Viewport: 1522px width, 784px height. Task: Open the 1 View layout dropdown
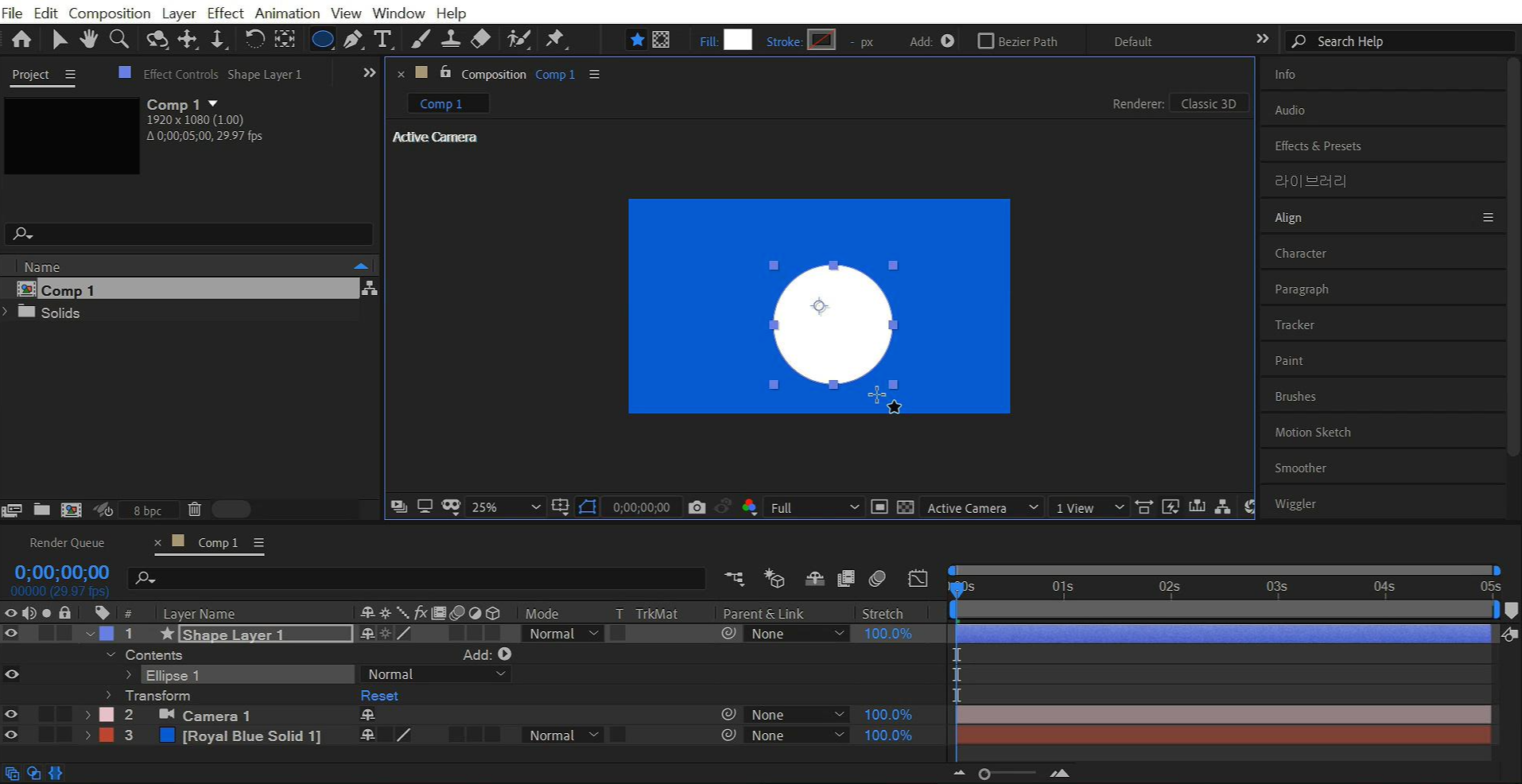coord(1089,507)
